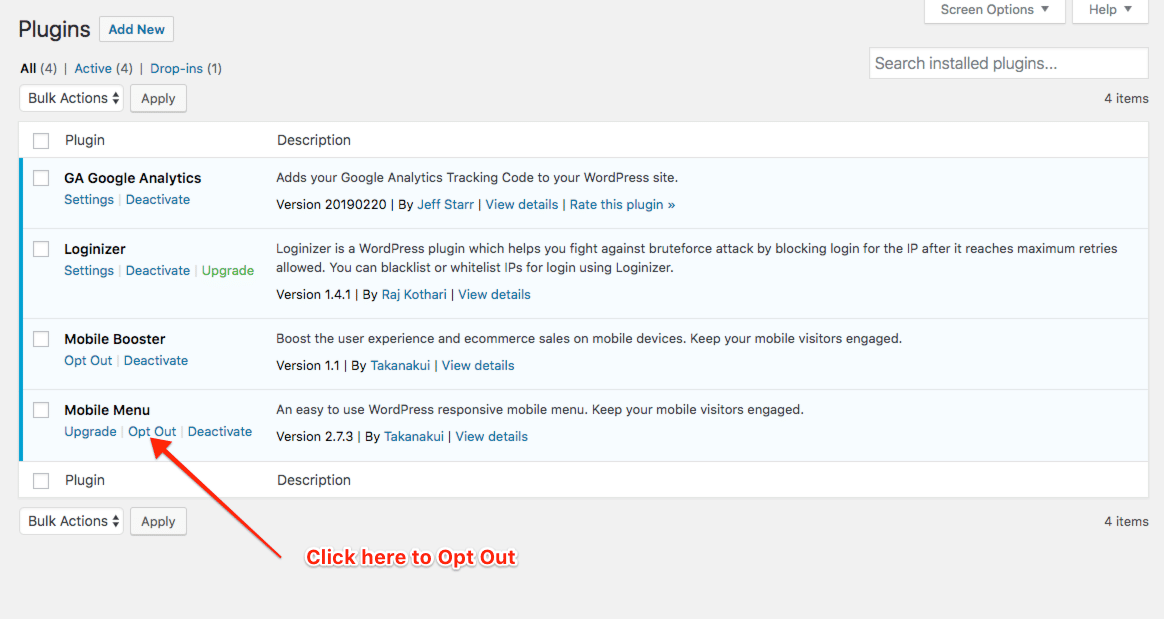Tick the select-all checkbox in the table footer
The height and width of the screenshot is (619, 1164).
point(41,481)
